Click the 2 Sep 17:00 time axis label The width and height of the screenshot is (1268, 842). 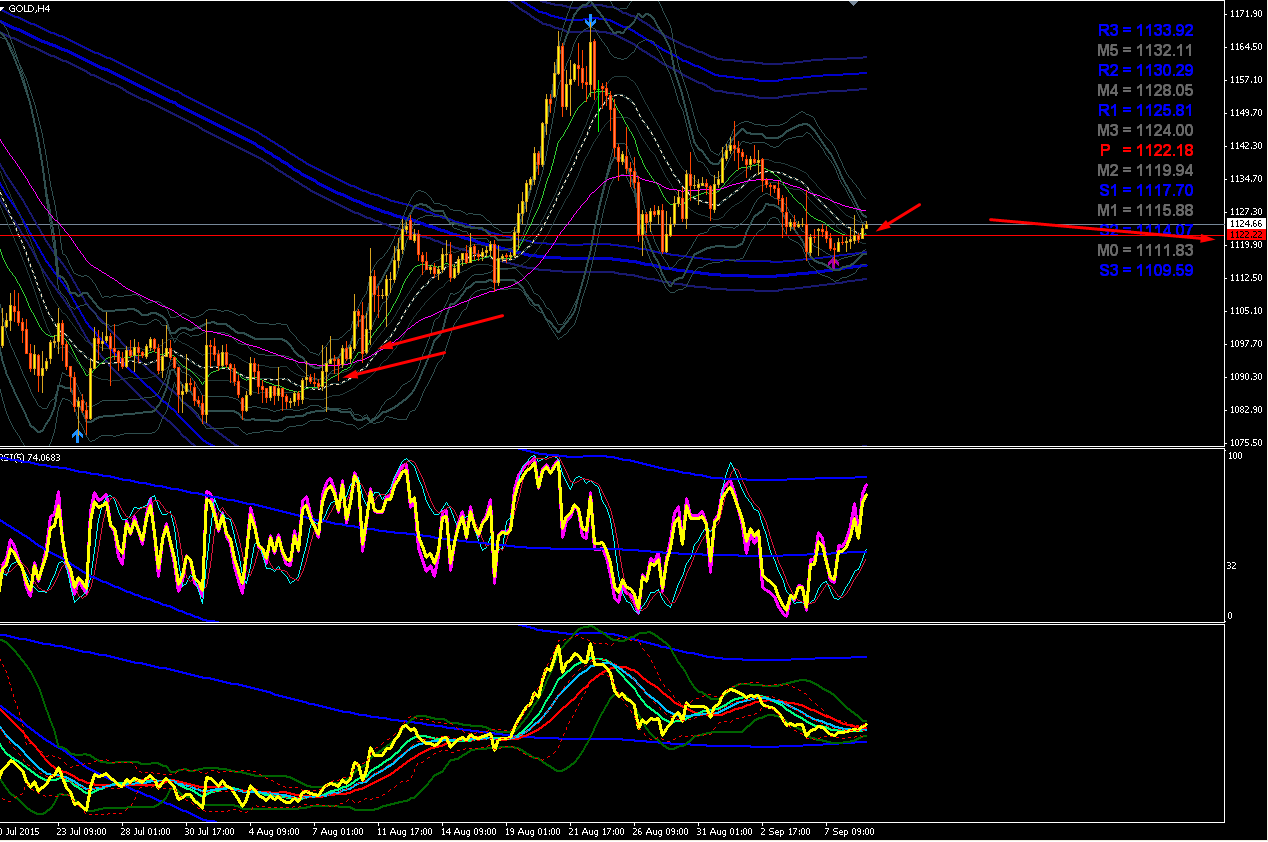pos(785,831)
